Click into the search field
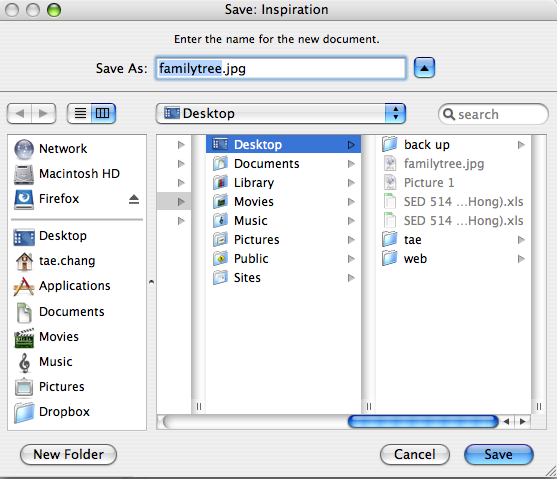This screenshot has height=479, width=557. 493,114
